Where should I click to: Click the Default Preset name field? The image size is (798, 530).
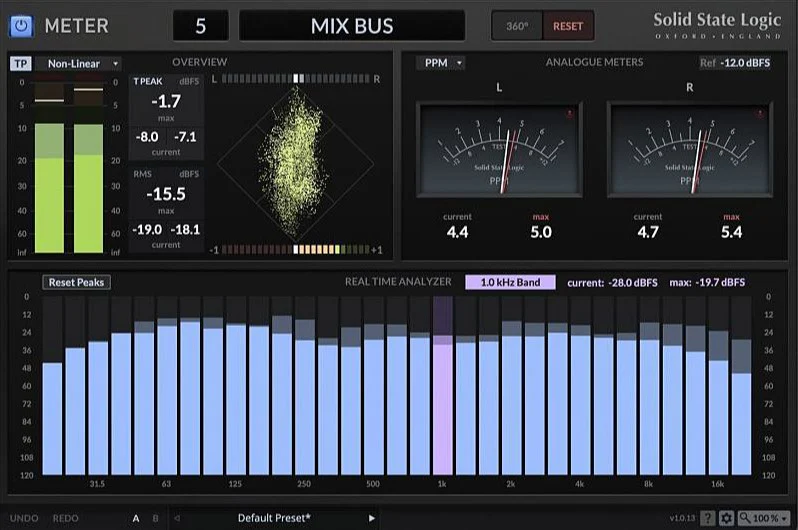pos(274,518)
